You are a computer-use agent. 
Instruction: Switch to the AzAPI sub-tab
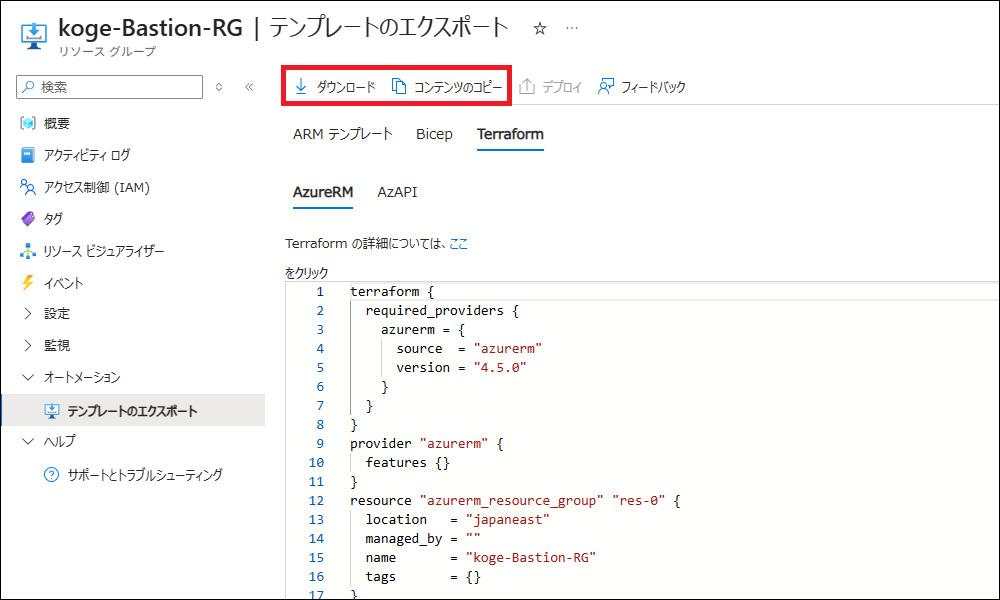coord(397,192)
